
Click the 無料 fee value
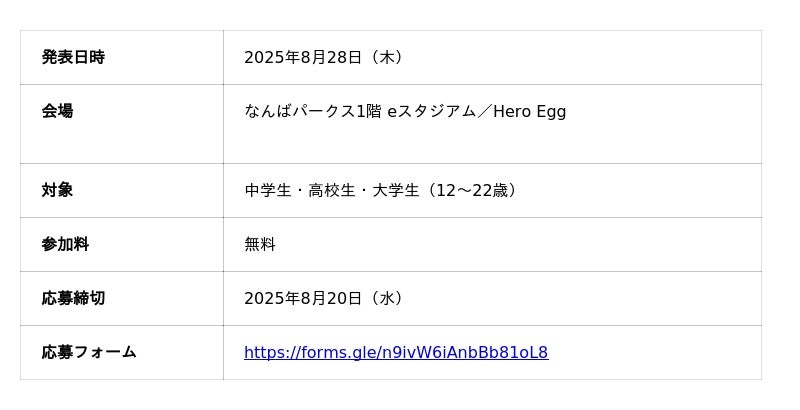(260, 244)
